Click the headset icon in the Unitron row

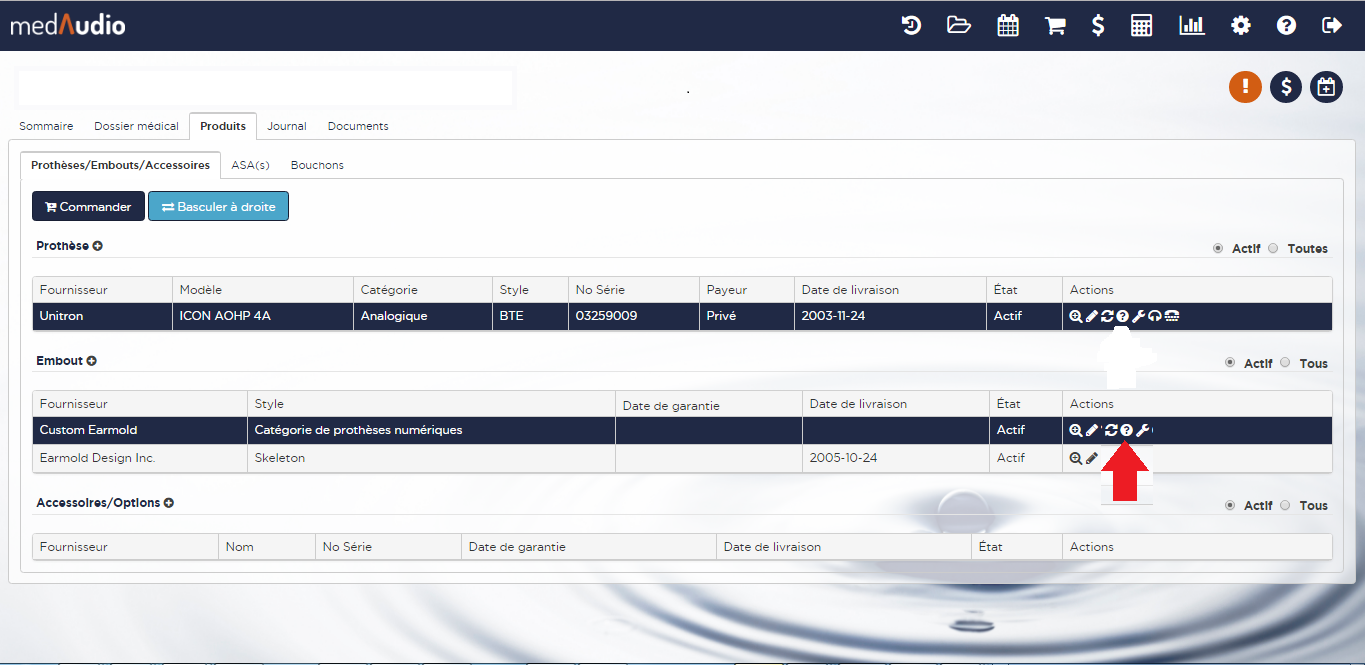(1155, 316)
